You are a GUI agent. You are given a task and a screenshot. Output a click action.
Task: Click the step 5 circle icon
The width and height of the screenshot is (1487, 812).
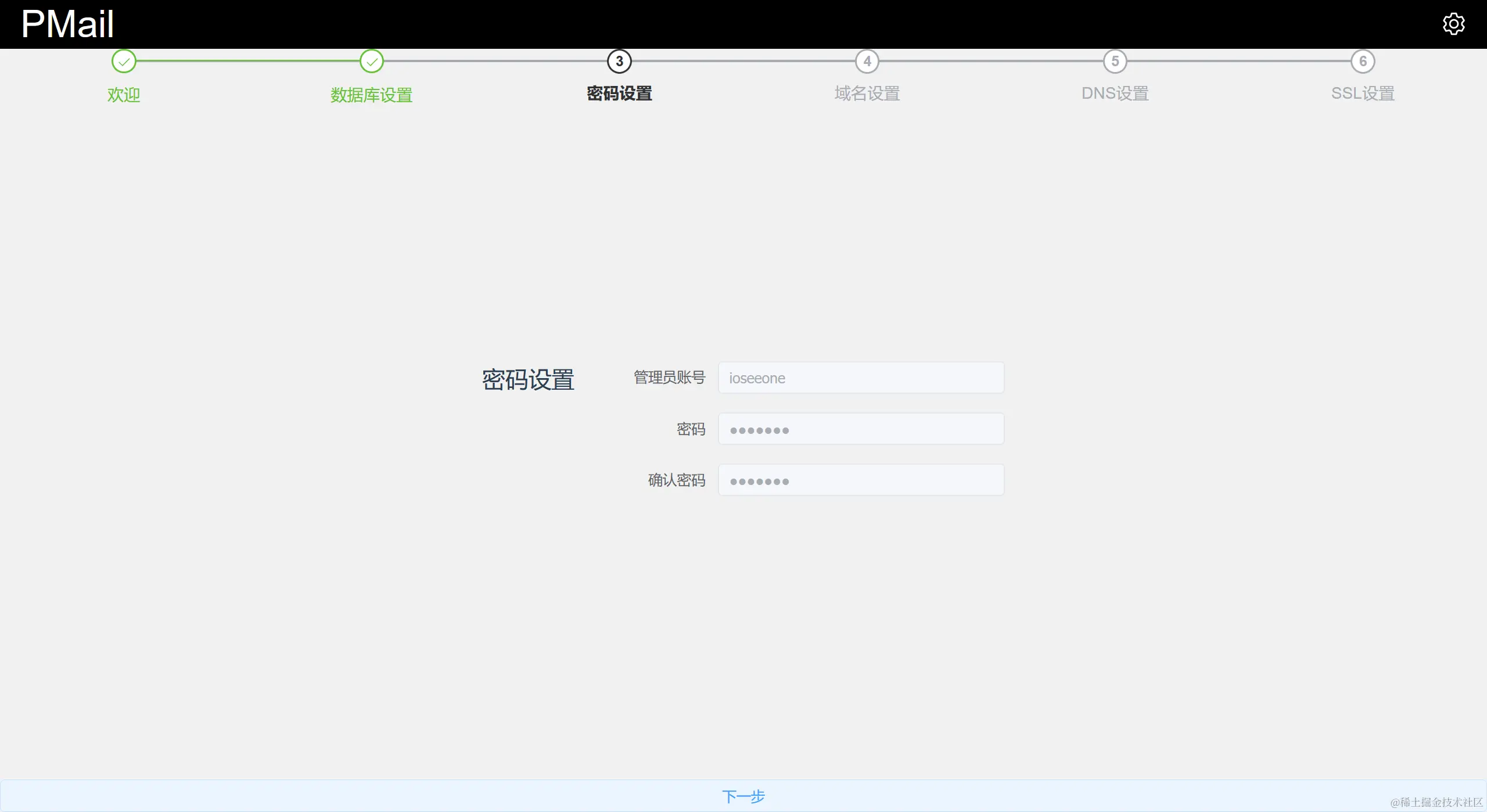point(1115,61)
